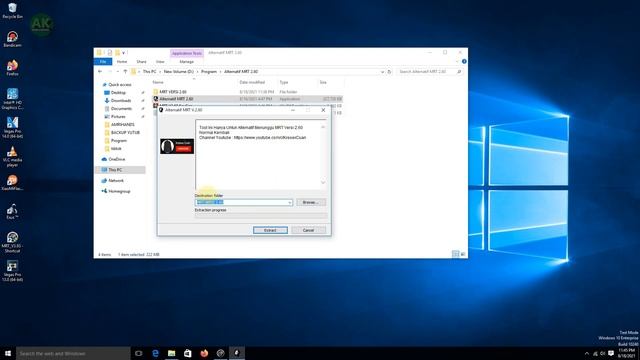The height and width of the screenshot is (360, 640).
Task: Open the Action Center notification icon
Action: click(611, 353)
